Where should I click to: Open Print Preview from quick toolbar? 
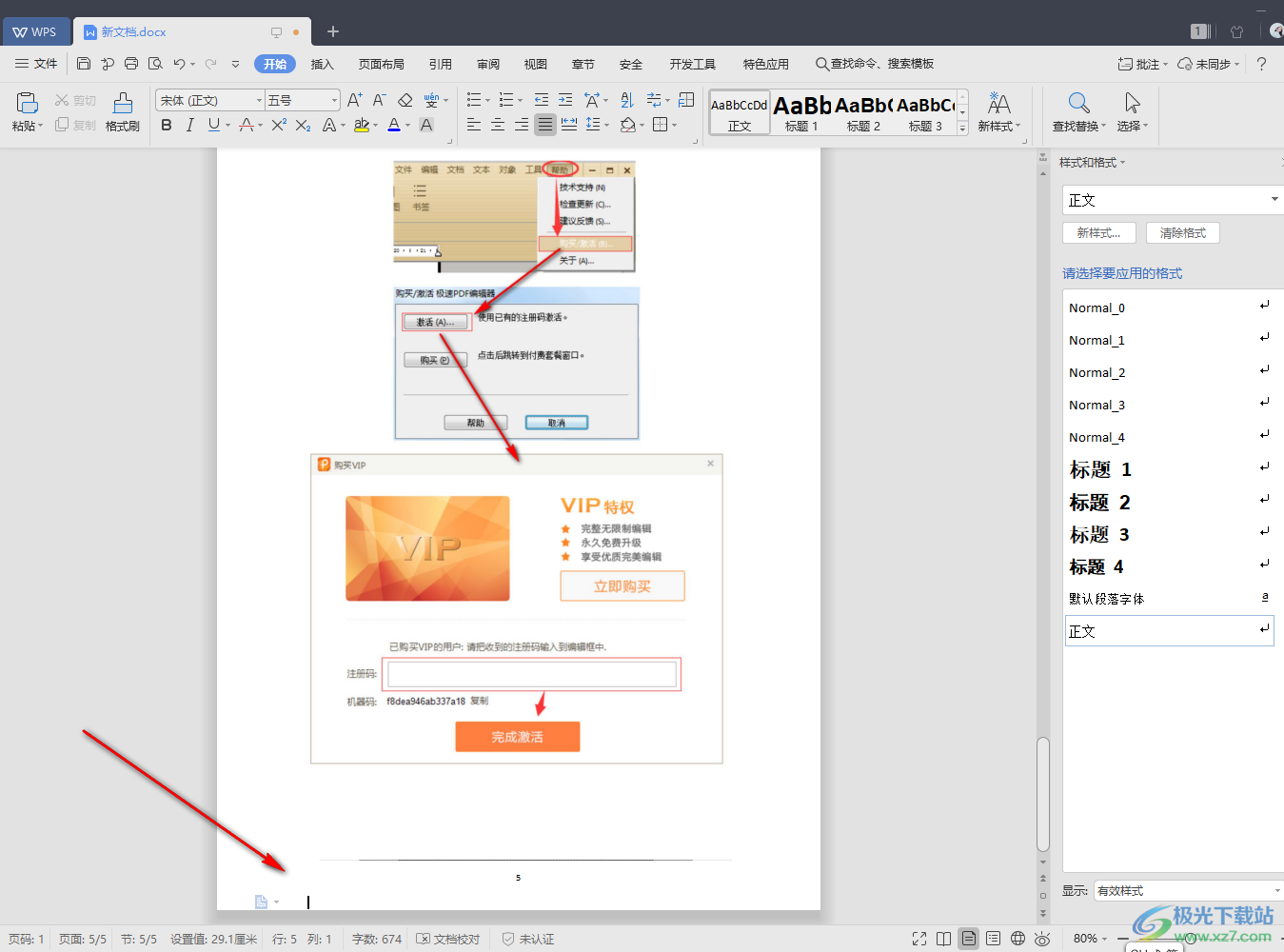(155, 64)
